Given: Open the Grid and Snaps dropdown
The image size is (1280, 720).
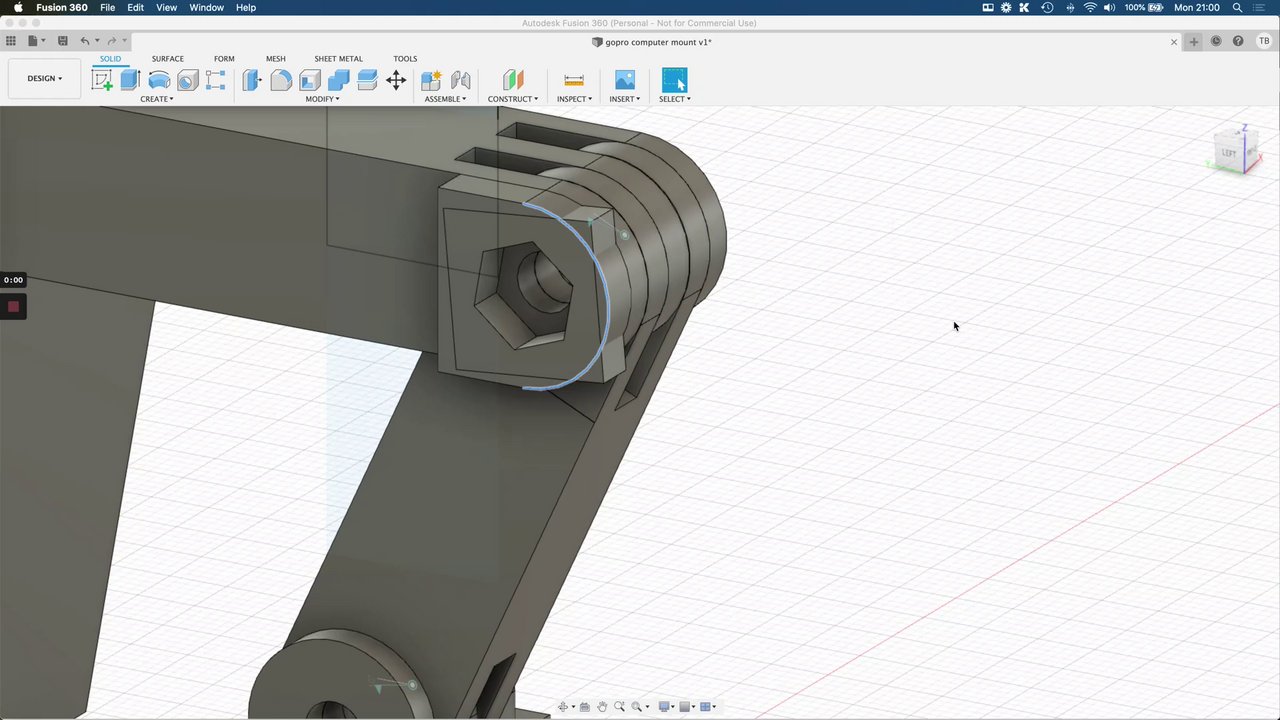Looking at the screenshot, I should click(687, 707).
